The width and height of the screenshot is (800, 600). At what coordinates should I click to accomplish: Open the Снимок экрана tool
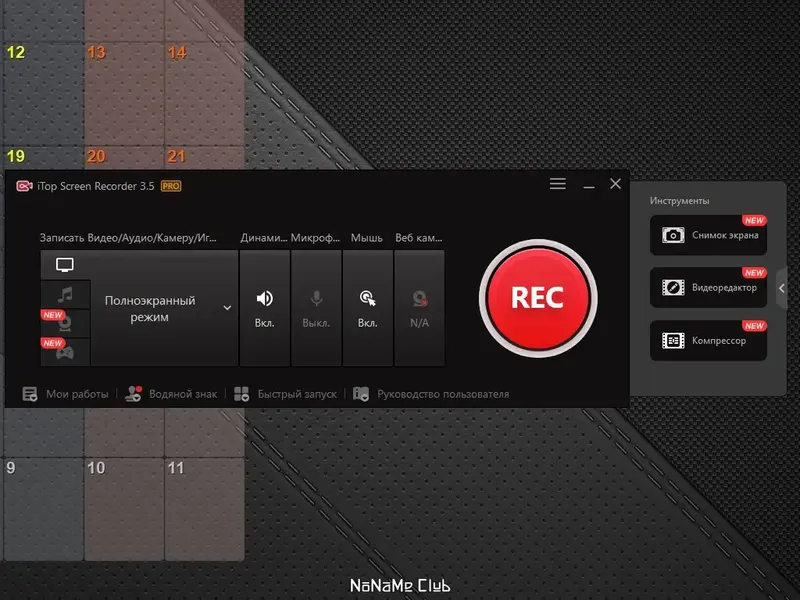[x=708, y=235]
